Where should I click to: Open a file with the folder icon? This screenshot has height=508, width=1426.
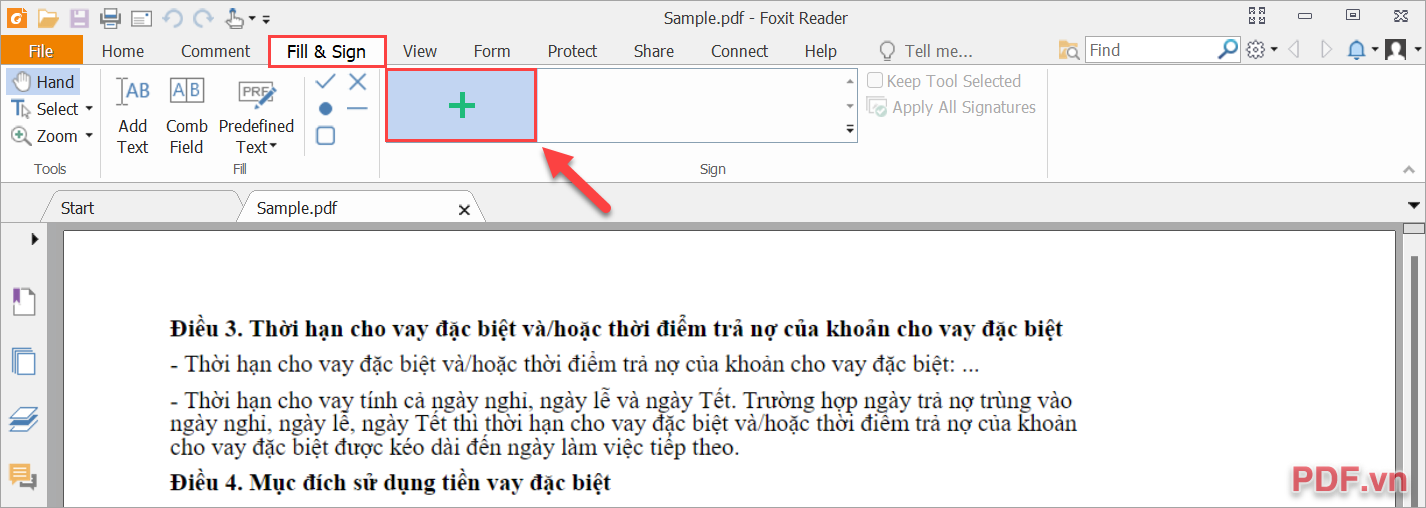click(48, 17)
